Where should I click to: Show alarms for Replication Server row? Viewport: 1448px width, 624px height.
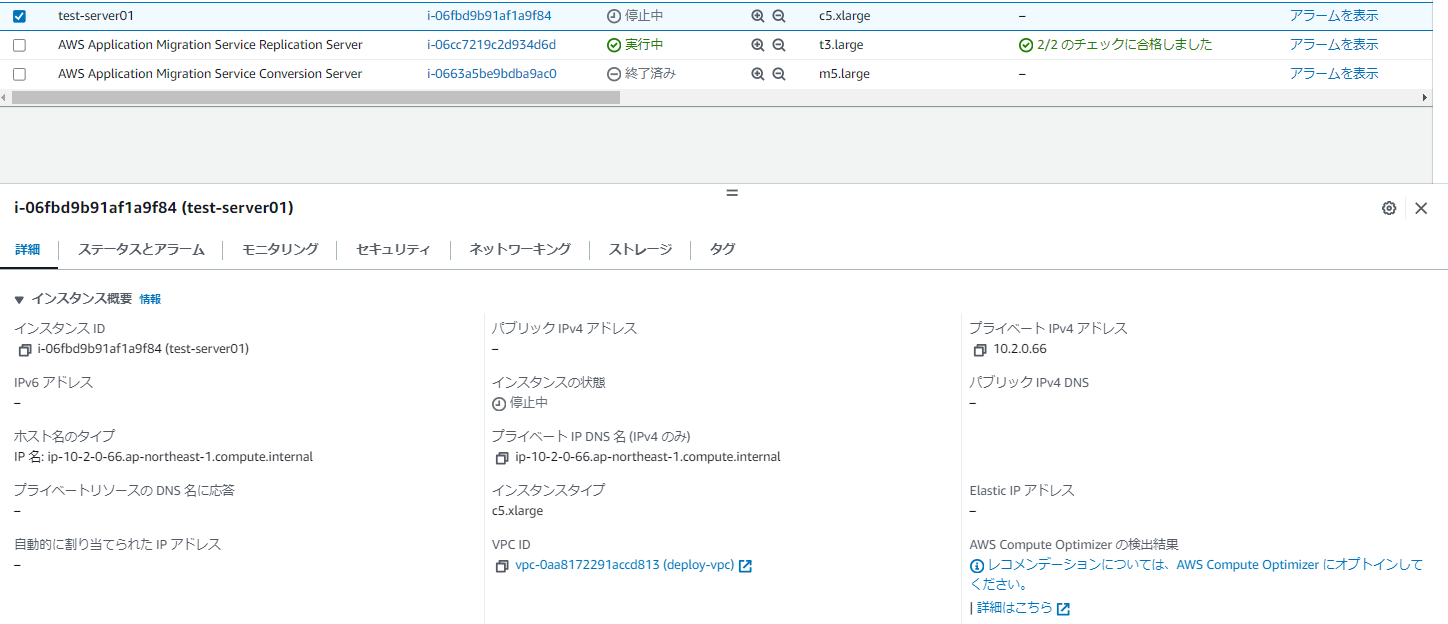(1333, 45)
